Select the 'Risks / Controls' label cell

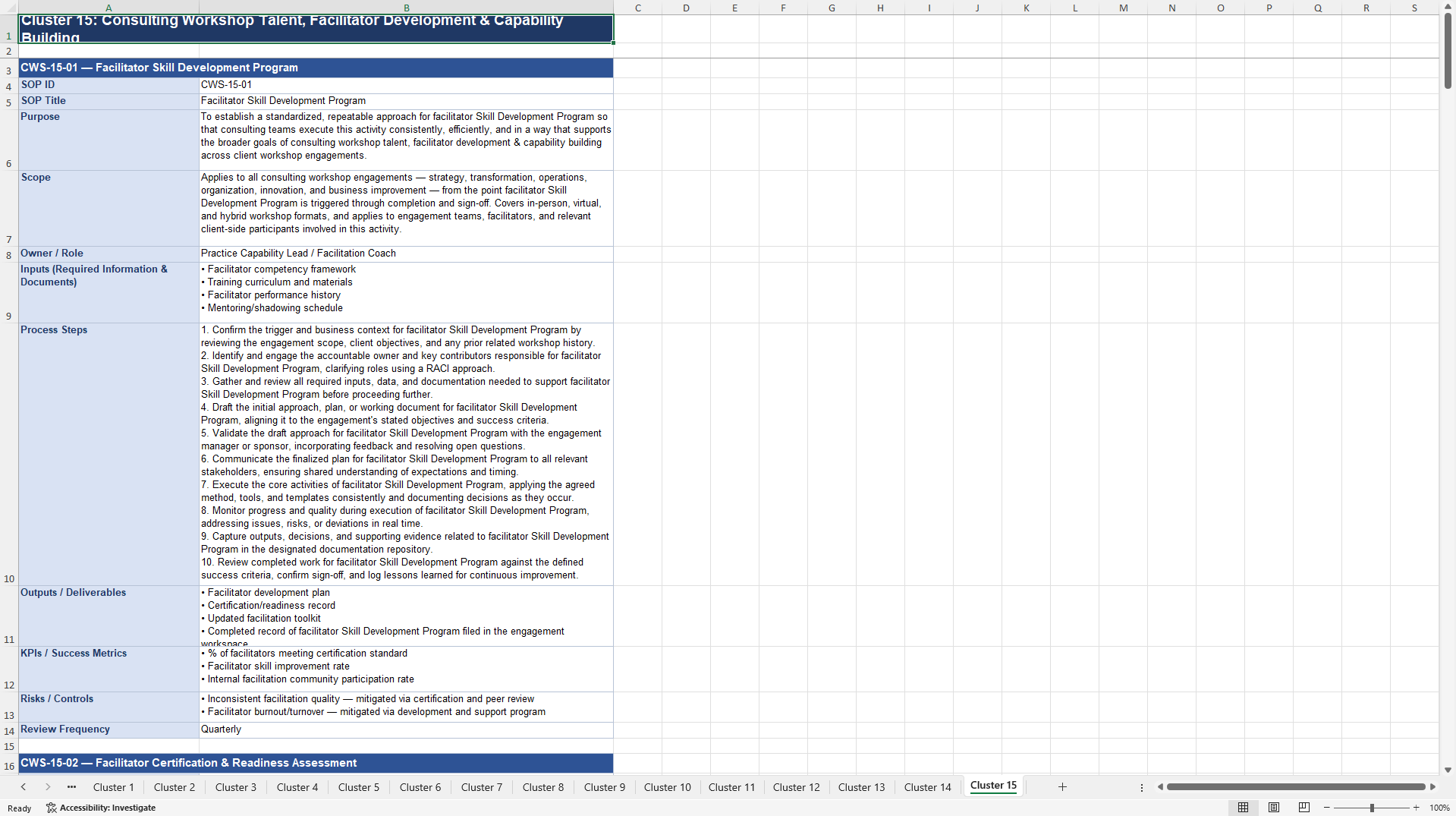(x=108, y=707)
